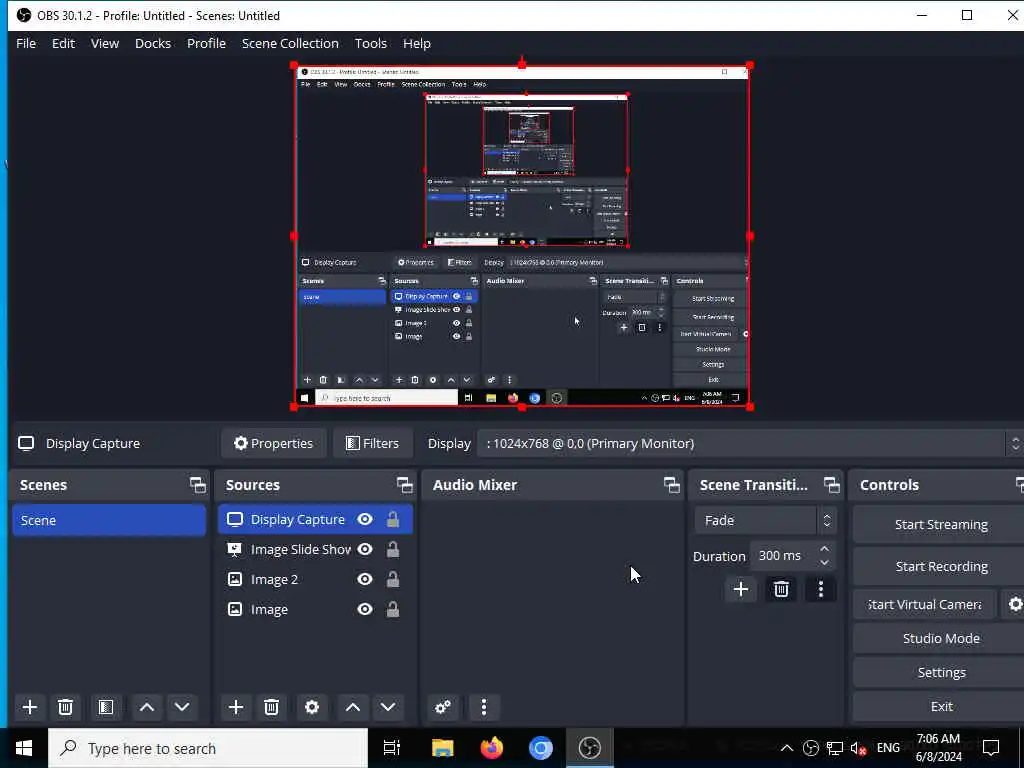Open the Docks menu

pyautogui.click(x=153, y=43)
